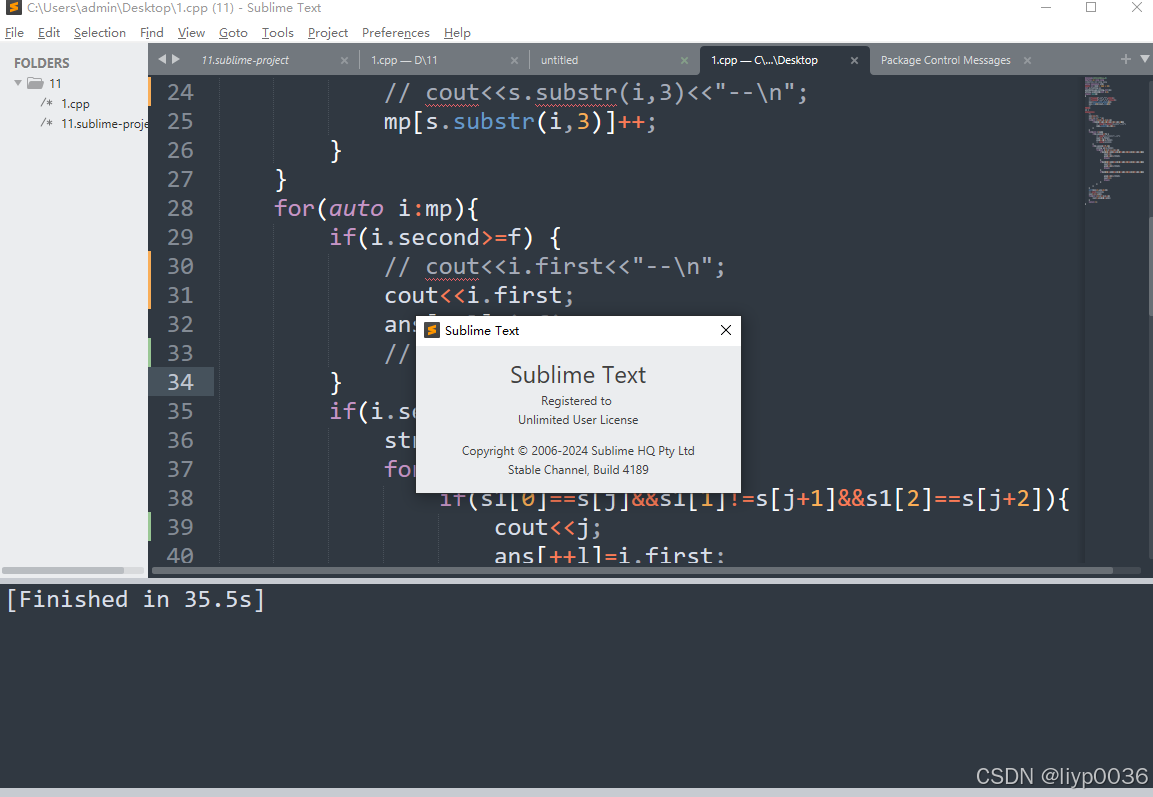The image size is (1153, 797).
Task: Open the Find menu
Action: (151, 32)
